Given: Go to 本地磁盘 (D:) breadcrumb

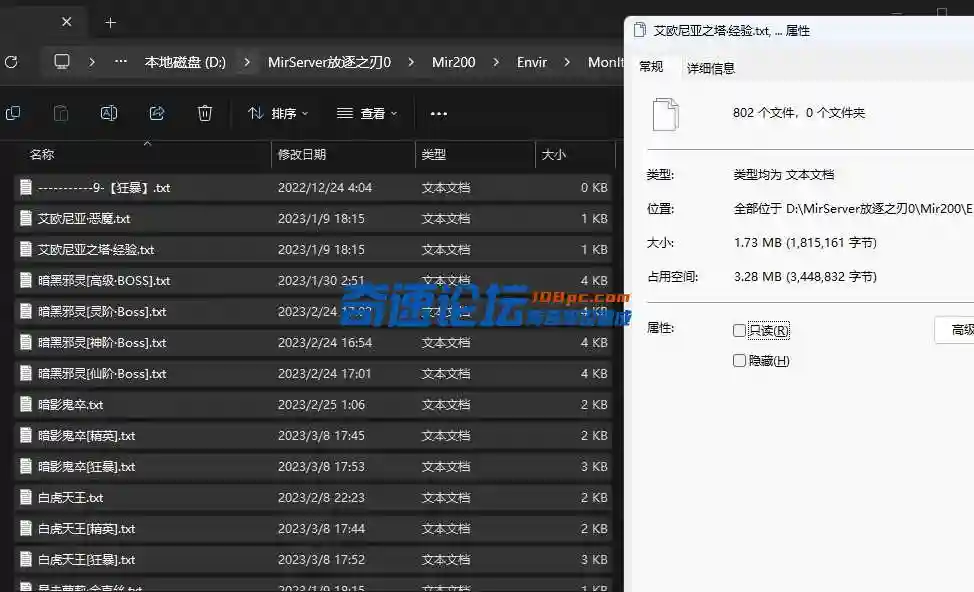Looking at the screenshot, I should click(185, 62).
